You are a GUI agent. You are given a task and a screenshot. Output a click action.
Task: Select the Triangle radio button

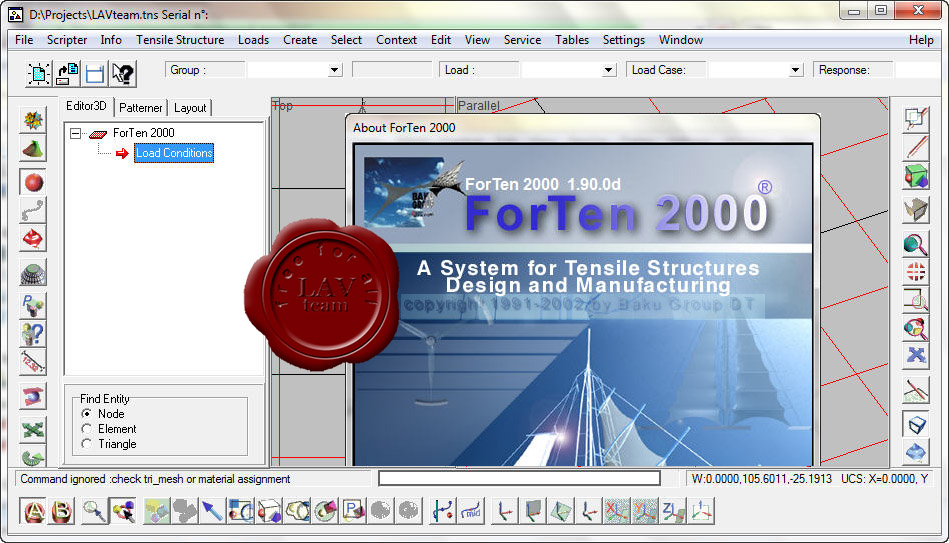click(87, 444)
